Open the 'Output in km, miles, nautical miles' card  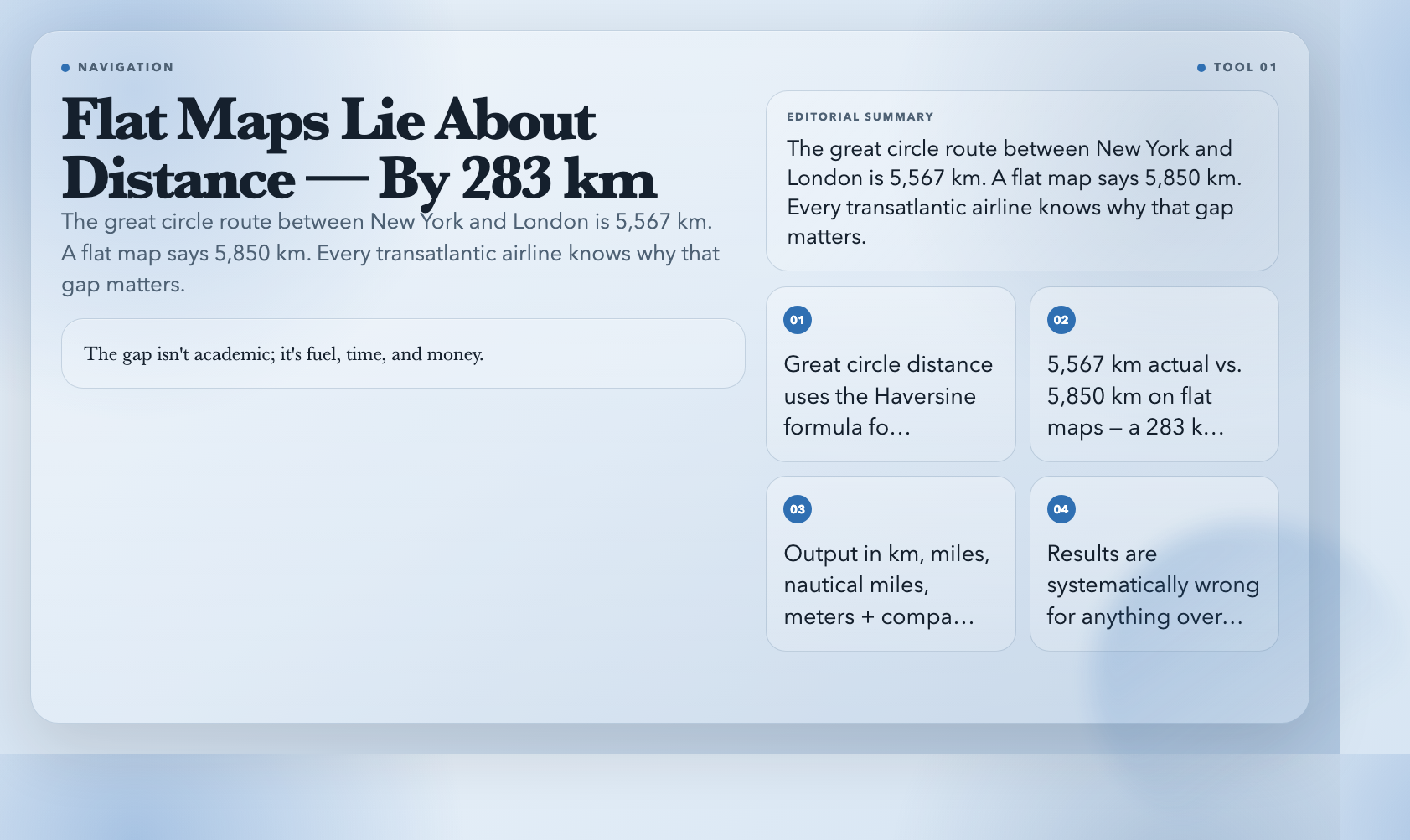[891, 564]
